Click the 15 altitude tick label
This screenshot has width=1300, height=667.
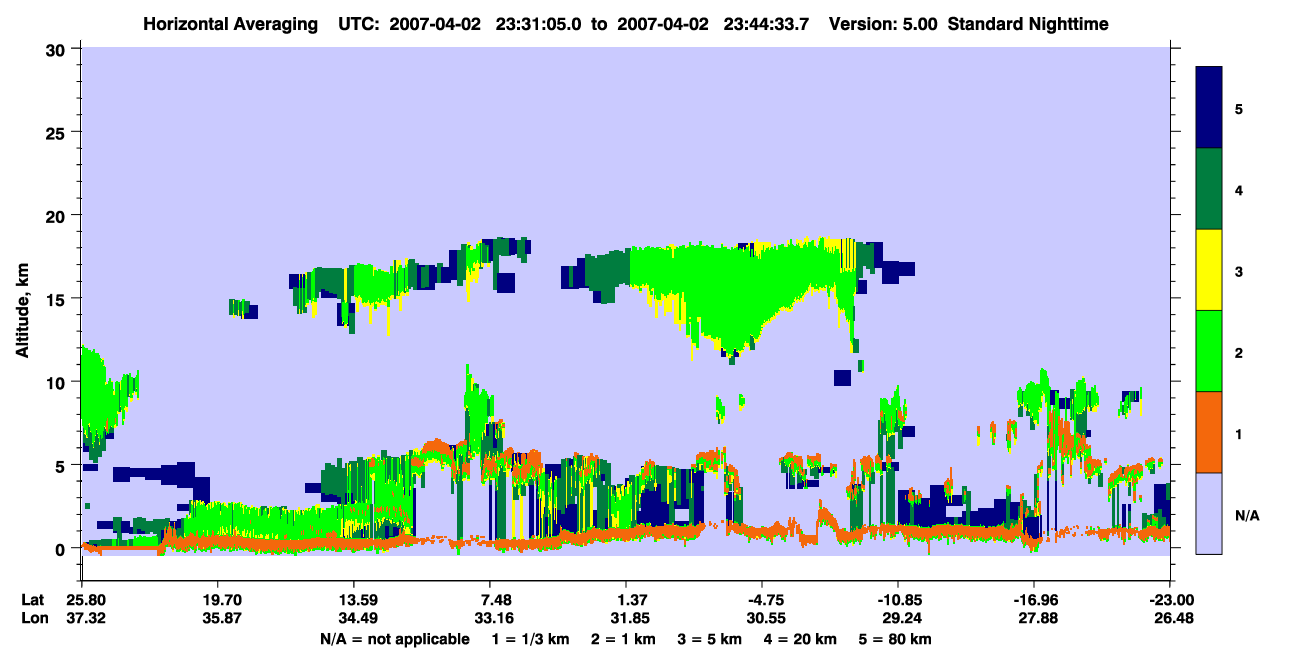pos(58,299)
